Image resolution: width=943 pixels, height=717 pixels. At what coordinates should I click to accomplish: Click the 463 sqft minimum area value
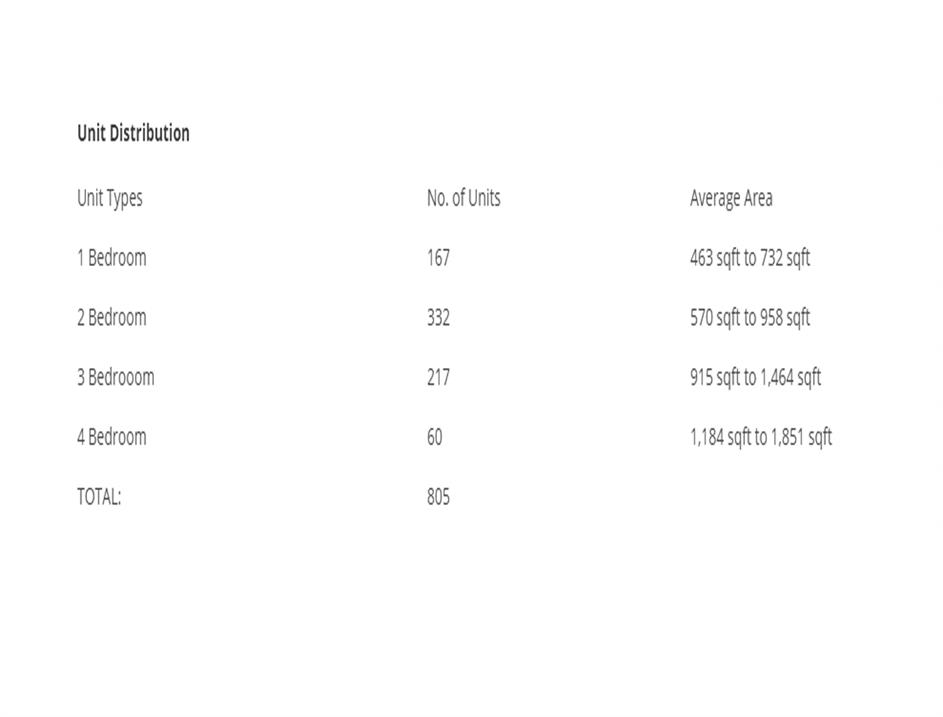click(x=714, y=258)
